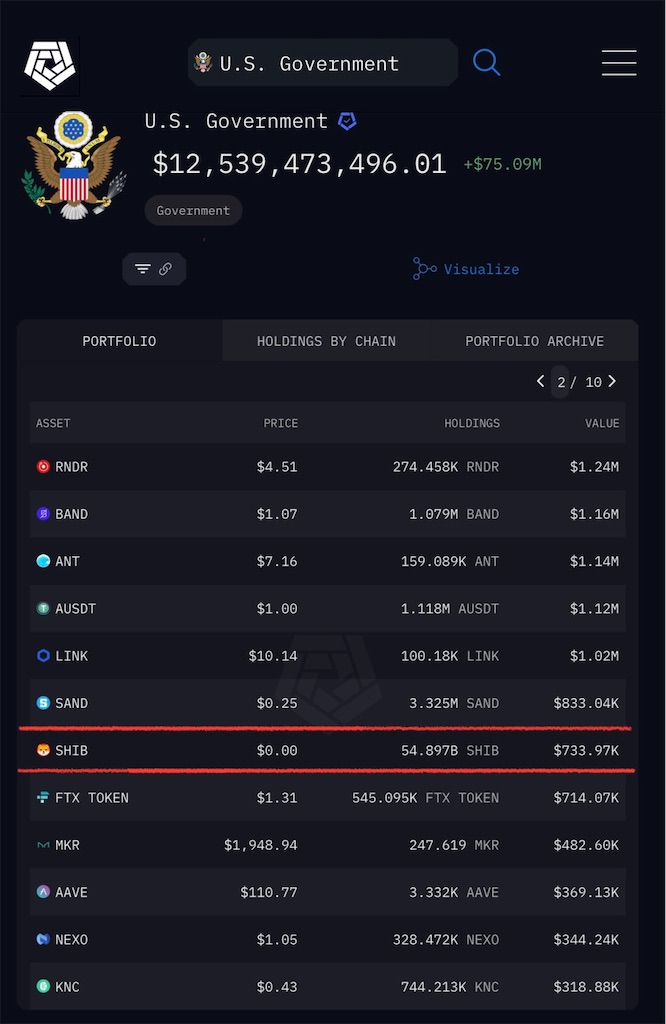This screenshot has width=666, height=1024.
Task: Click the page number field
Action: pyautogui.click(x=561, y=382)
